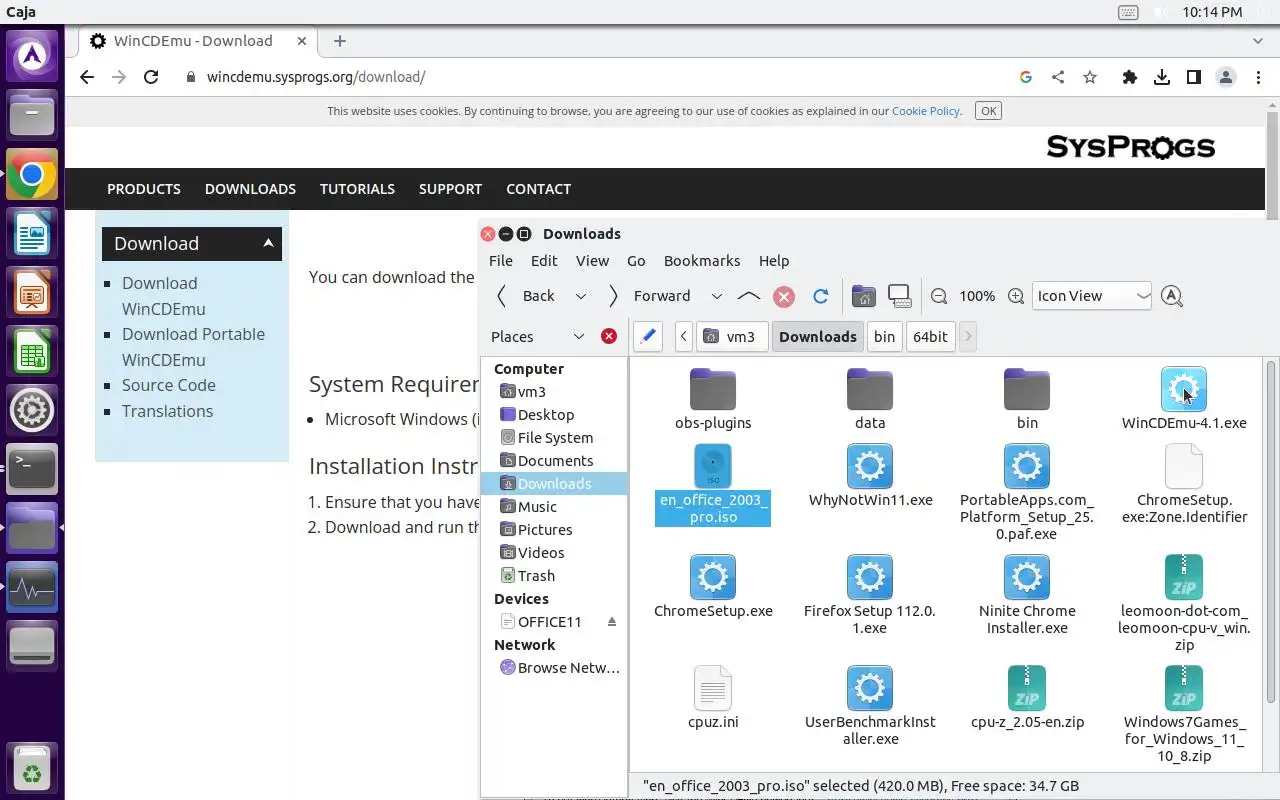Open the File menu in Caja

501,260
